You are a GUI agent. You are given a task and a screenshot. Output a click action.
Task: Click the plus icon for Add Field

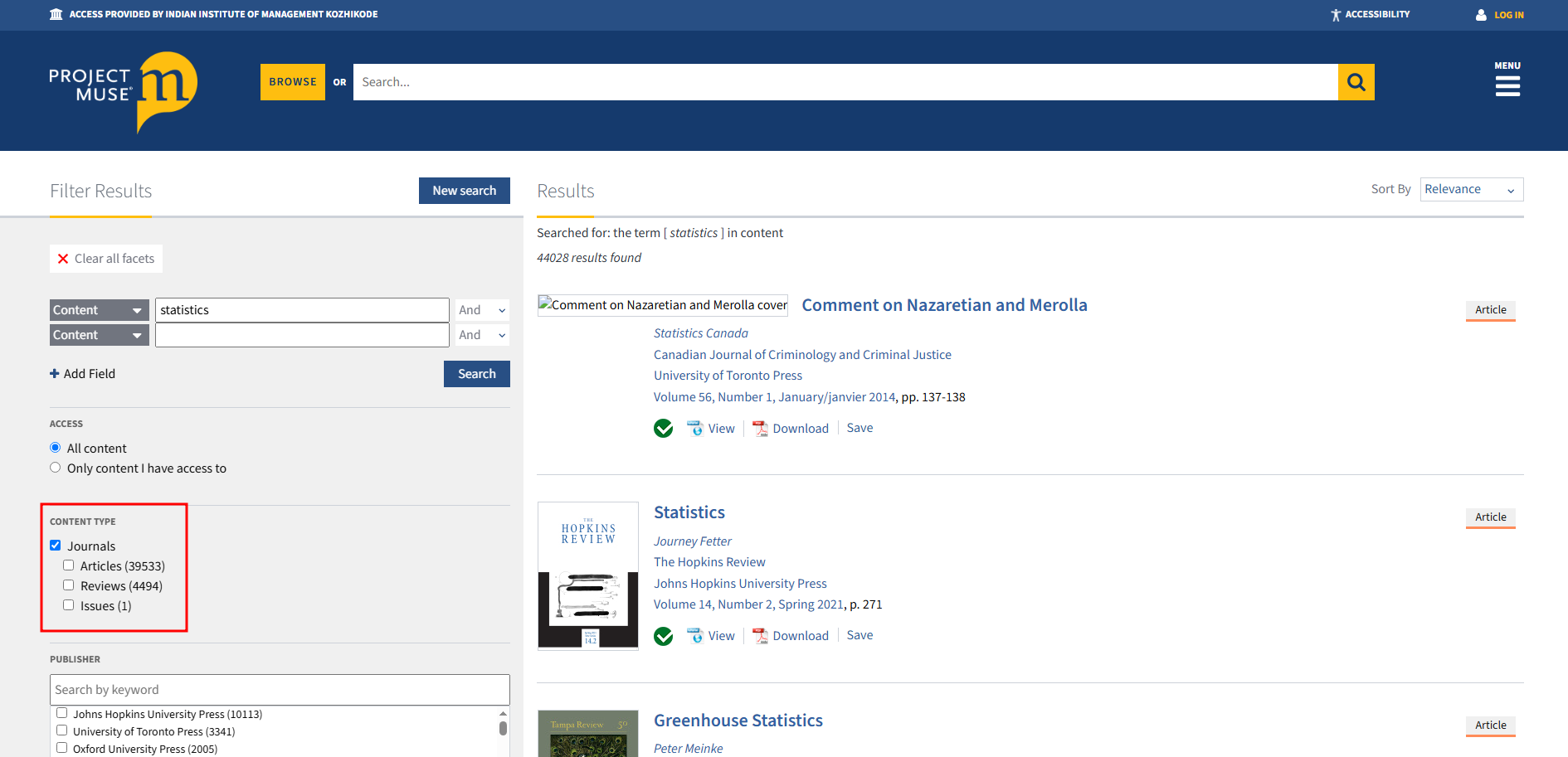click(x=55, y=374)
